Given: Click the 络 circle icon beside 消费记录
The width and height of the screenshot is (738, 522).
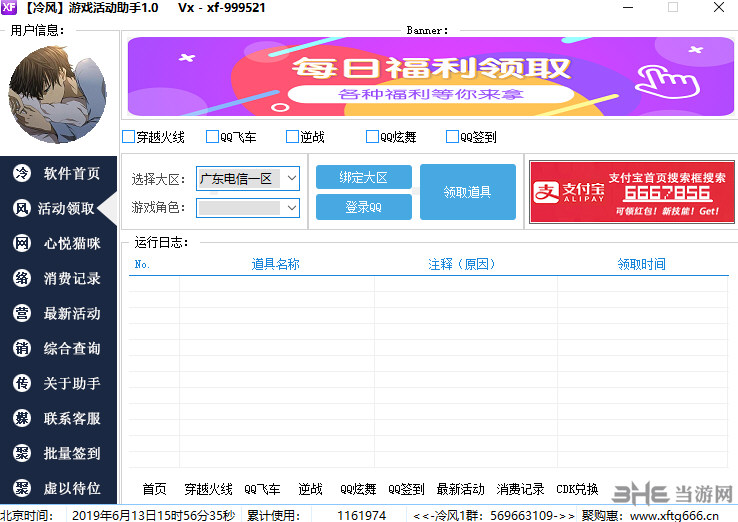Looking at the screenshot, I should (22, 278).
